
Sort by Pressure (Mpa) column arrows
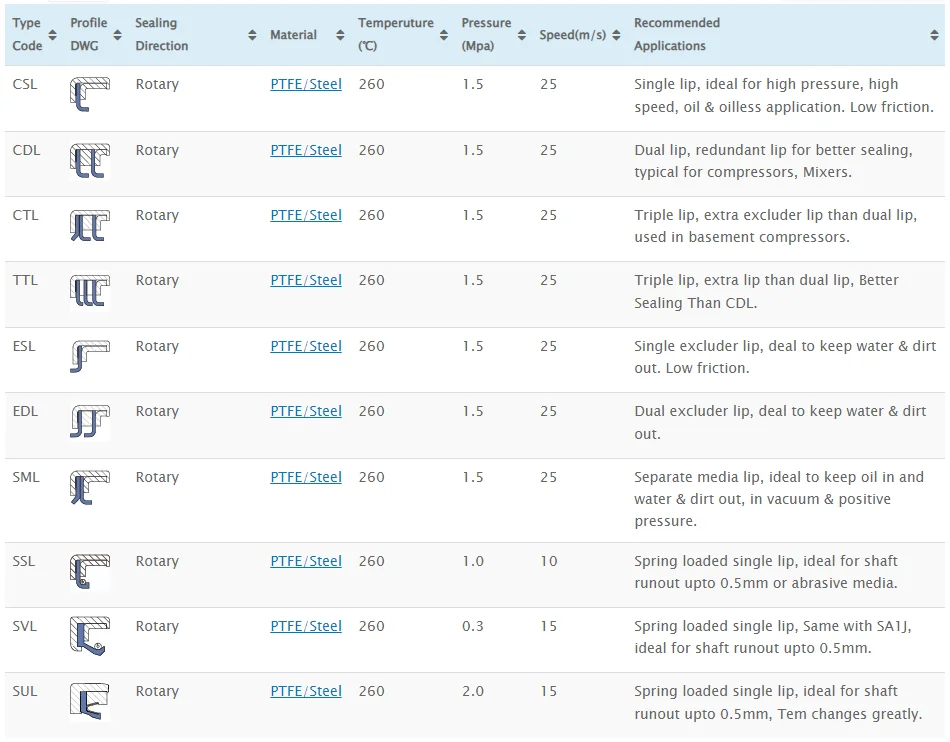(522, 35)
